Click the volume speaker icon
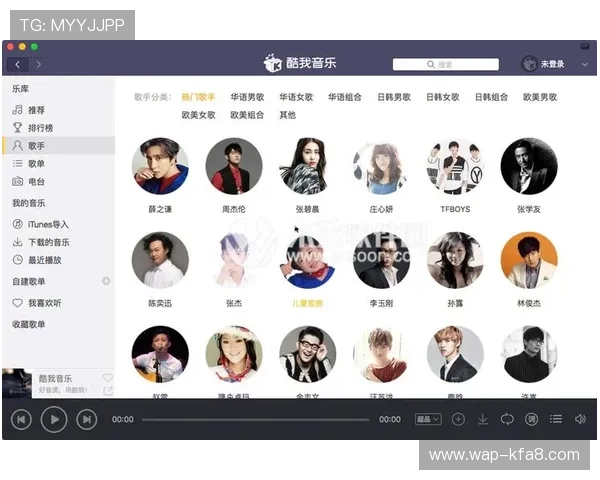This screenshot has height=480, width=600. pyautogui.click(x=580, y=420)
